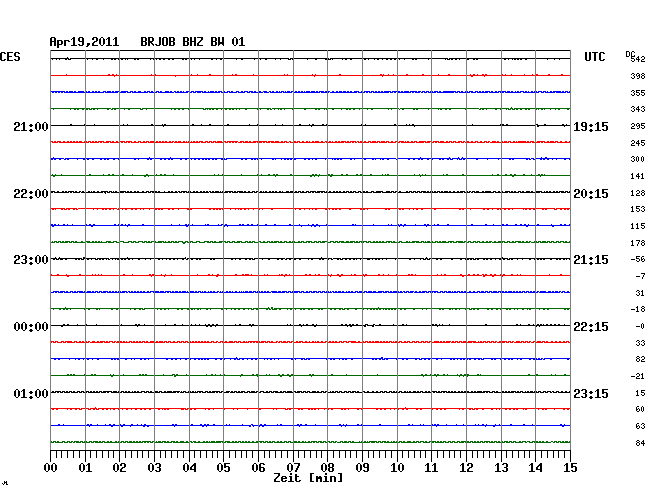Click the DC offset value 245
Image resolution: width=650 pixels, height=494 pixels.
(x=638, y=143)
